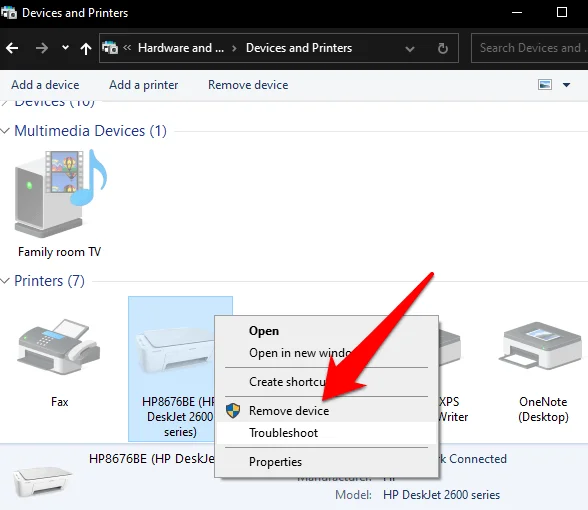Image resolution: width=588 pixels, height=510 pixels.
Task: Collapse the Printers group
Action: point(5,281)
